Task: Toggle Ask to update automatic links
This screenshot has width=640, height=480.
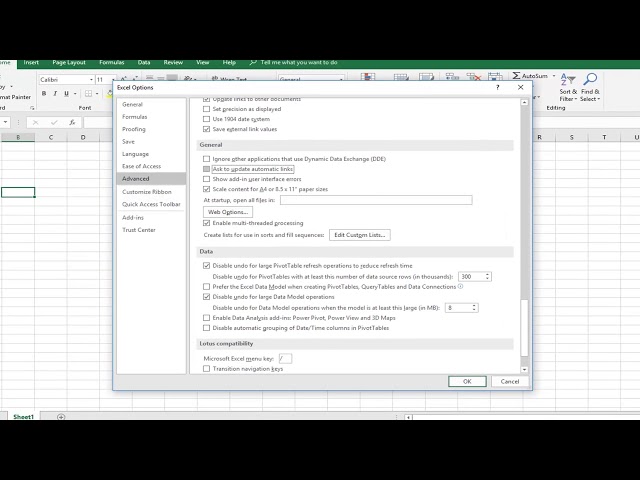Action: pos(207,169)
